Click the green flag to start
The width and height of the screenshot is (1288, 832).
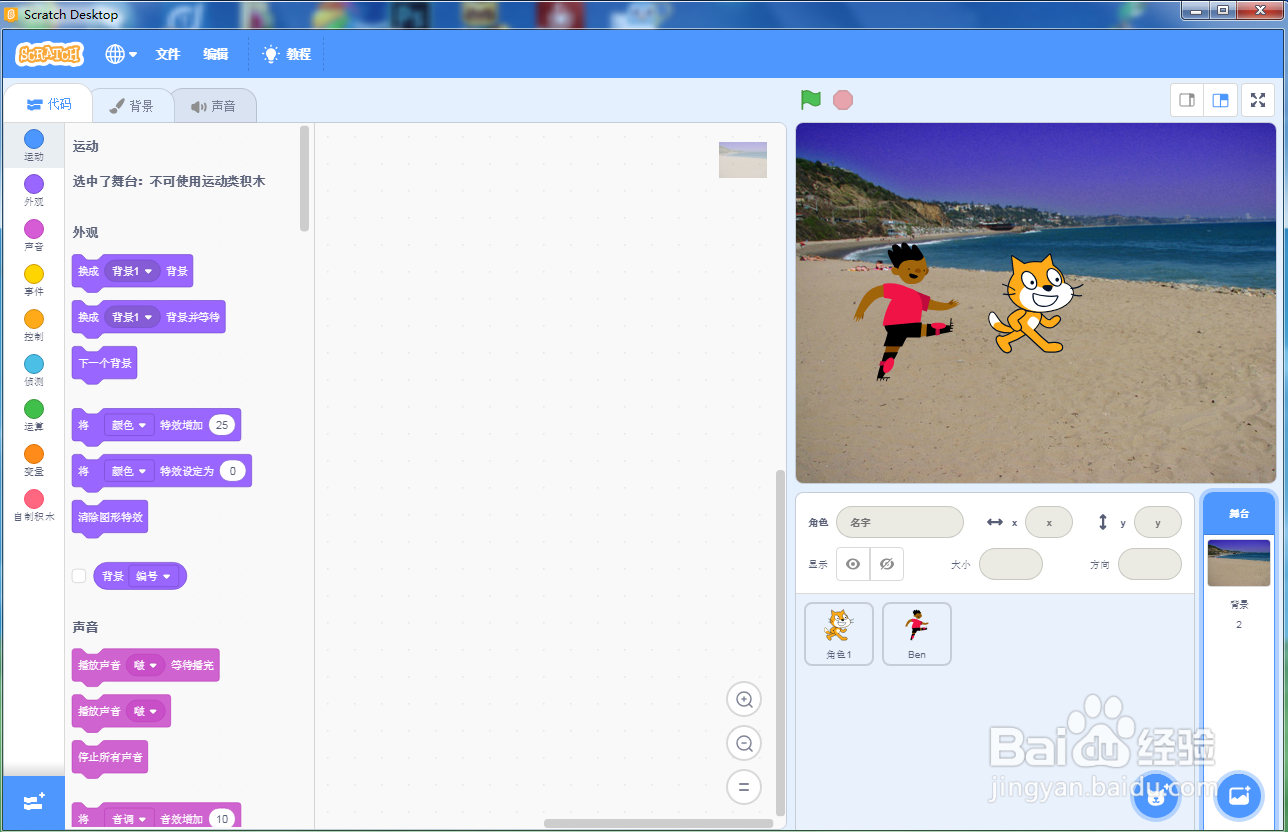811,100
